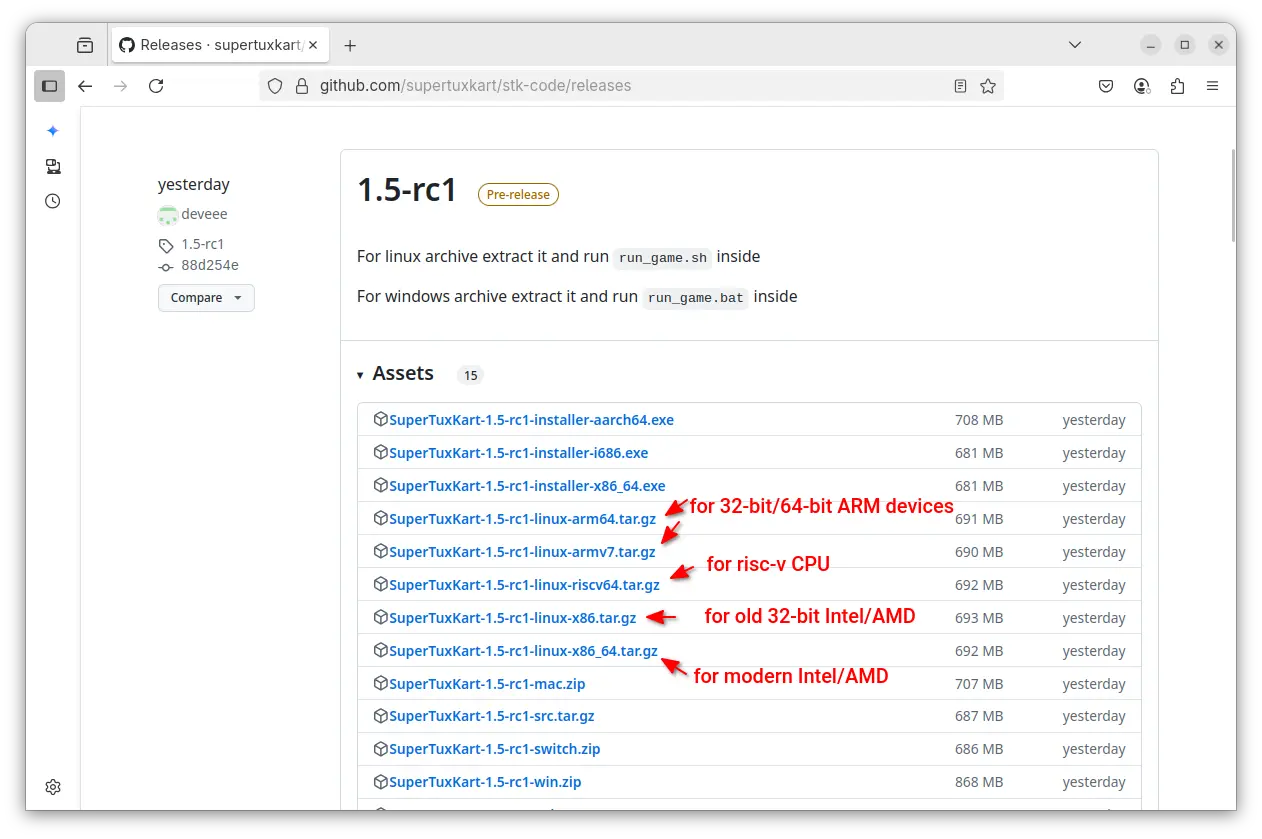Open history clock sidebar icon

tap(53, 201)
